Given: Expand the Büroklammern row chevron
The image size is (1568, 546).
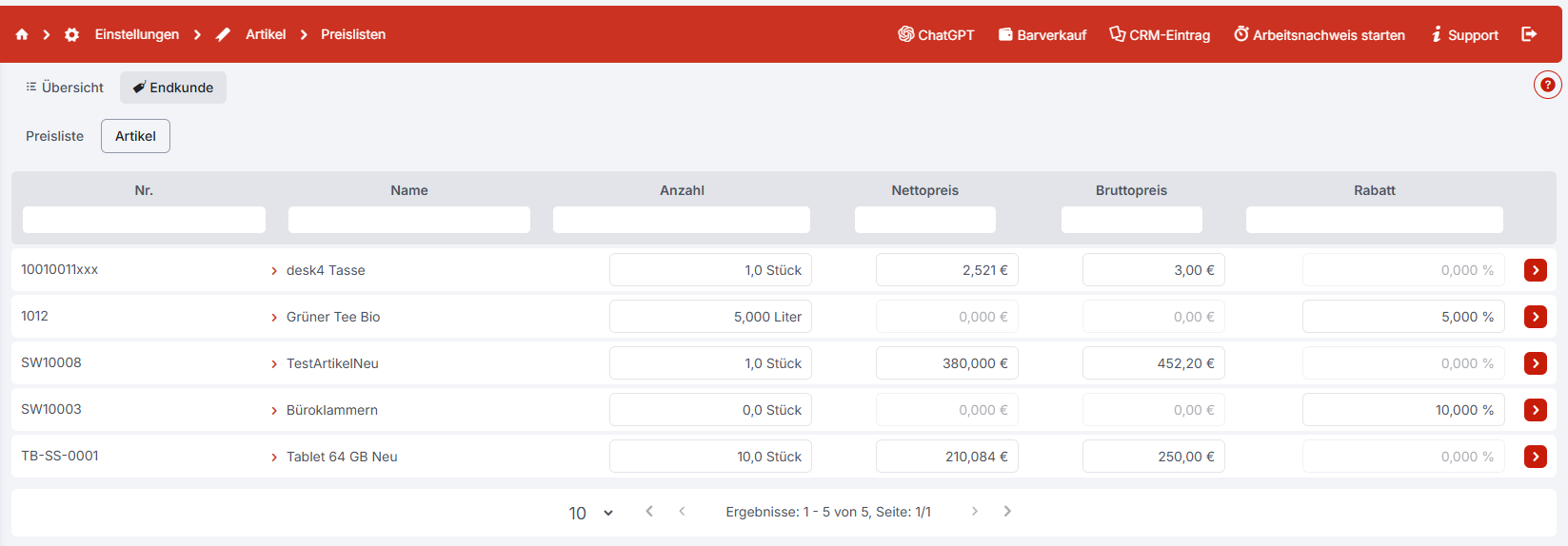Looking at the screenshot, I should tap(274, 411).
